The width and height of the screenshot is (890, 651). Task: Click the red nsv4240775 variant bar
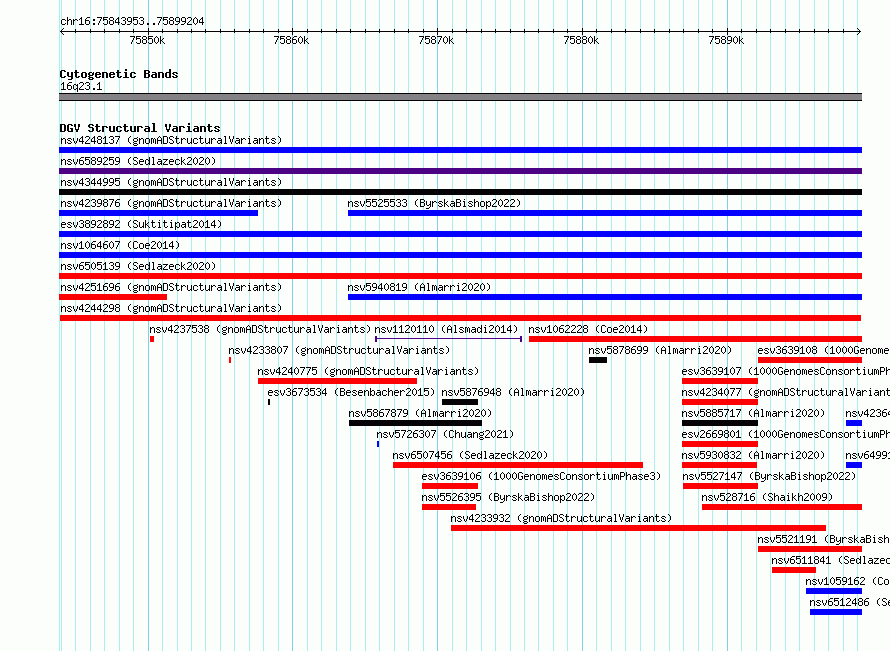(337, 381)
